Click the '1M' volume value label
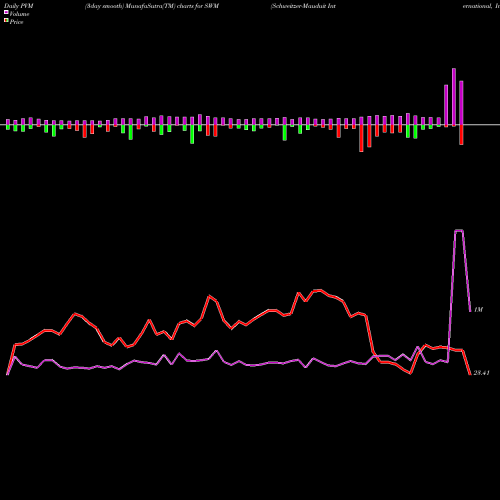Image resolution: width=500 pixels, height=500 pixels. [478, 310]
